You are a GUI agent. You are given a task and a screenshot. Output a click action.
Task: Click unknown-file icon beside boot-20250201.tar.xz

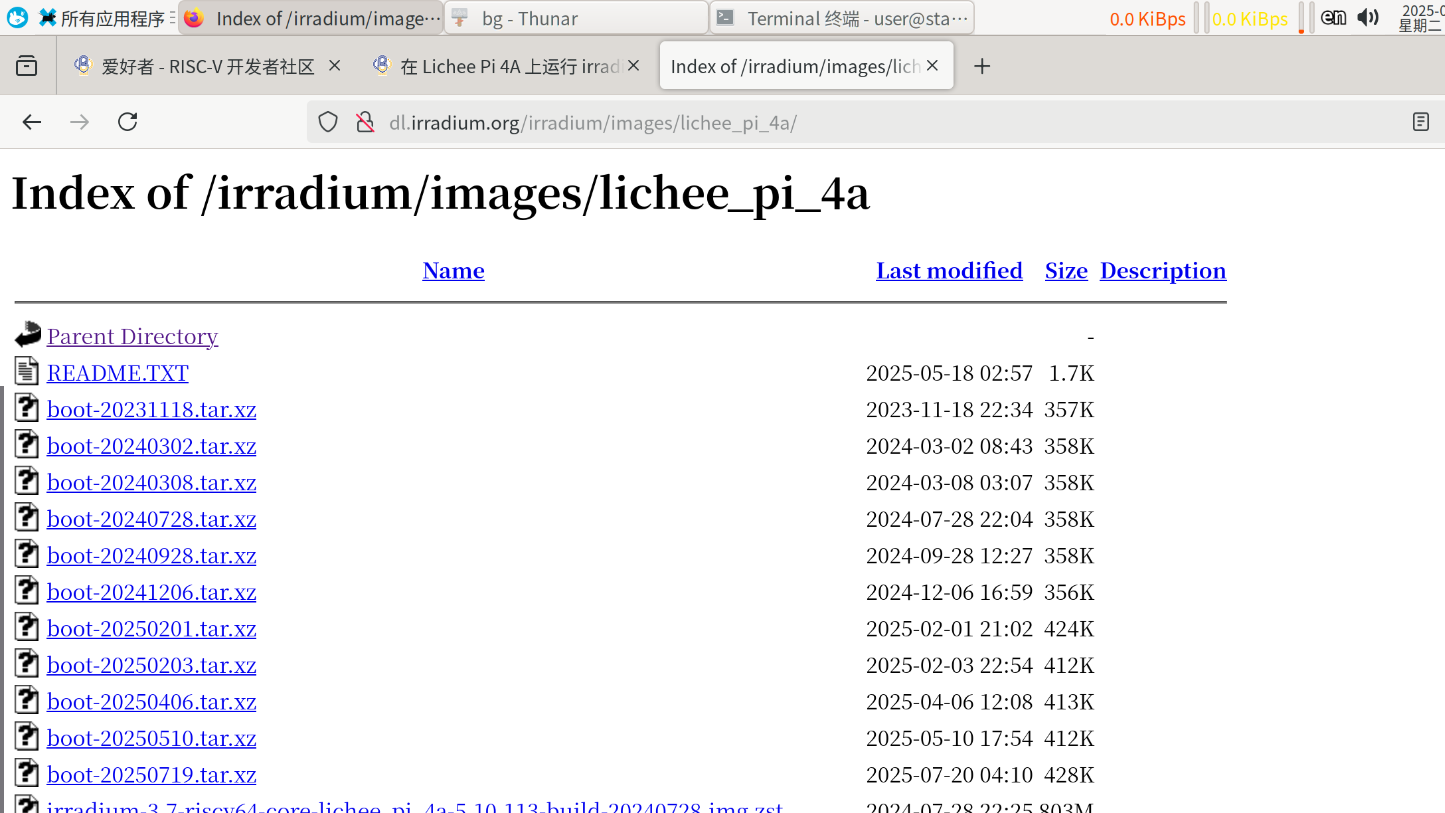(27, 627)
